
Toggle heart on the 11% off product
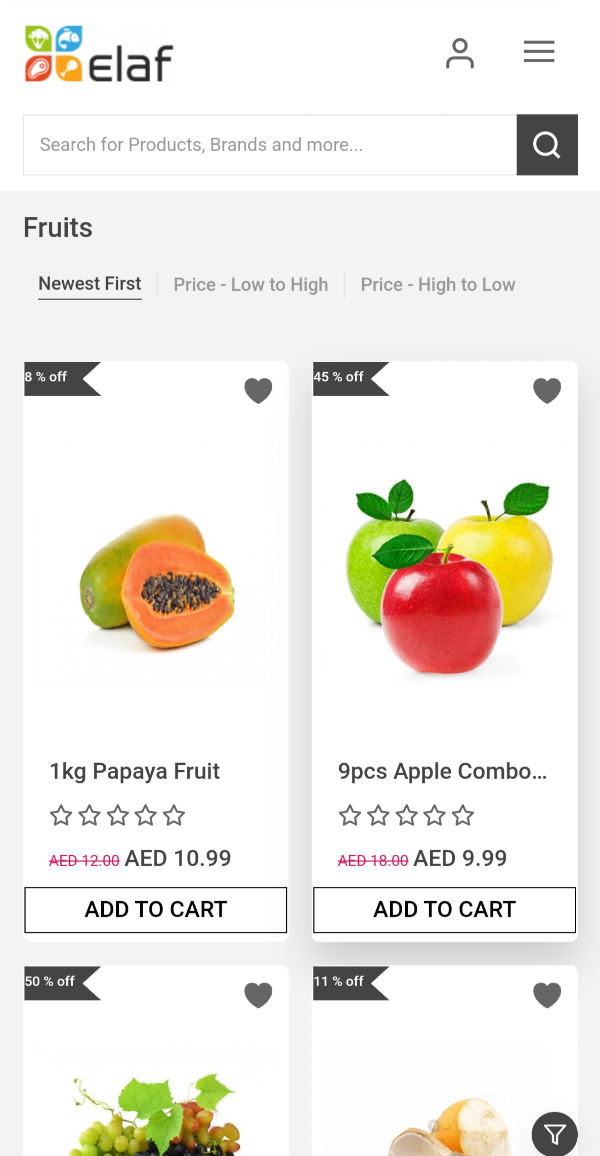coord(547,995)
